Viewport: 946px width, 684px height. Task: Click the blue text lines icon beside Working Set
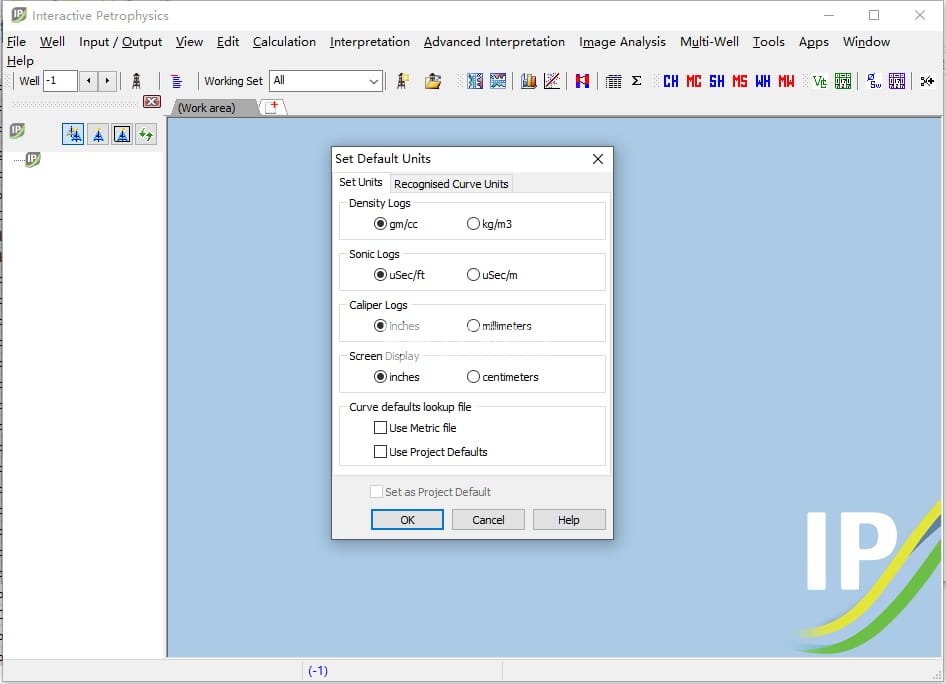click(176, 81)
